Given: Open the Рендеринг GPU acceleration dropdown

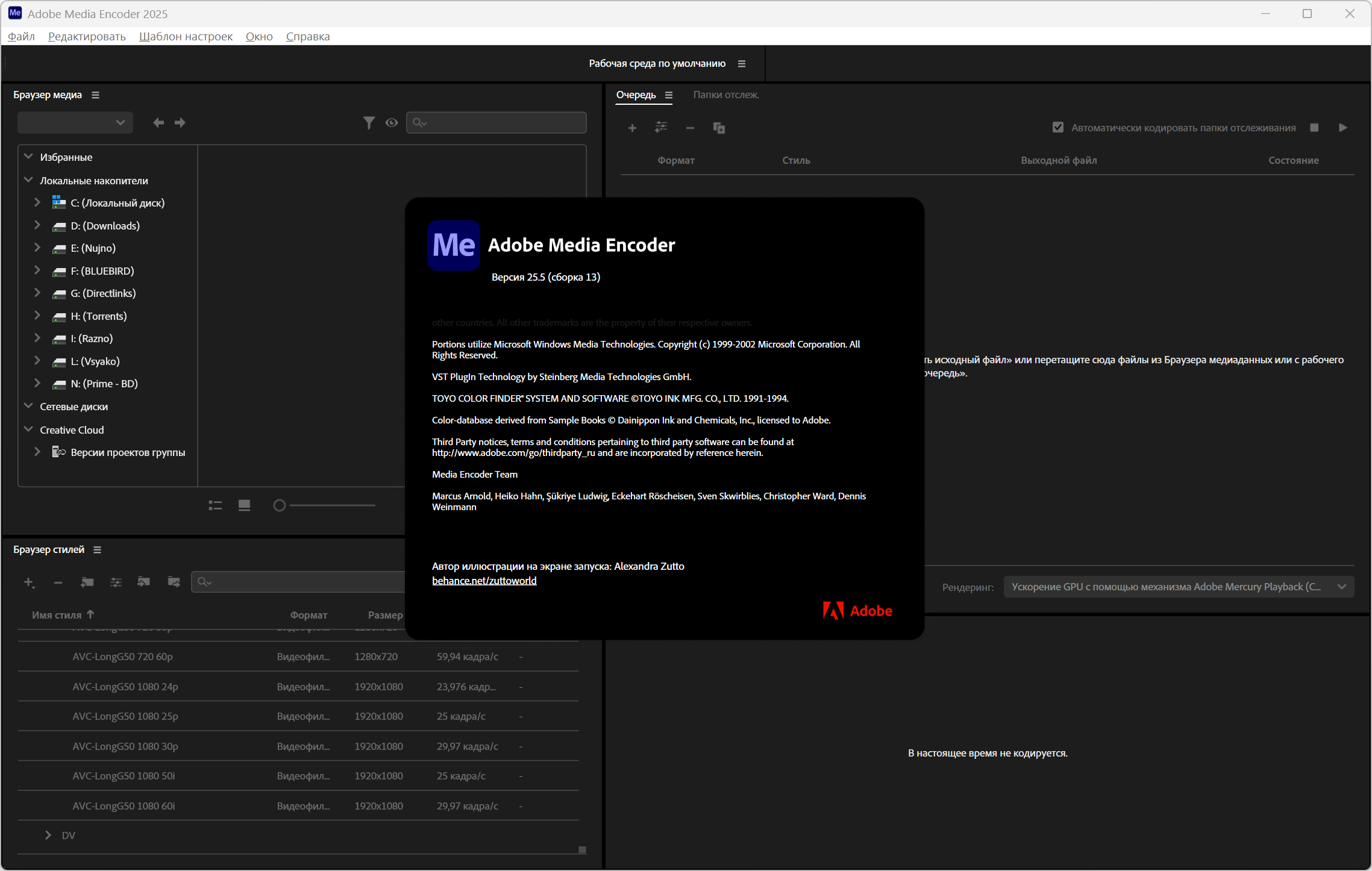Looking at the screenshot, I should pos(1178,587).
